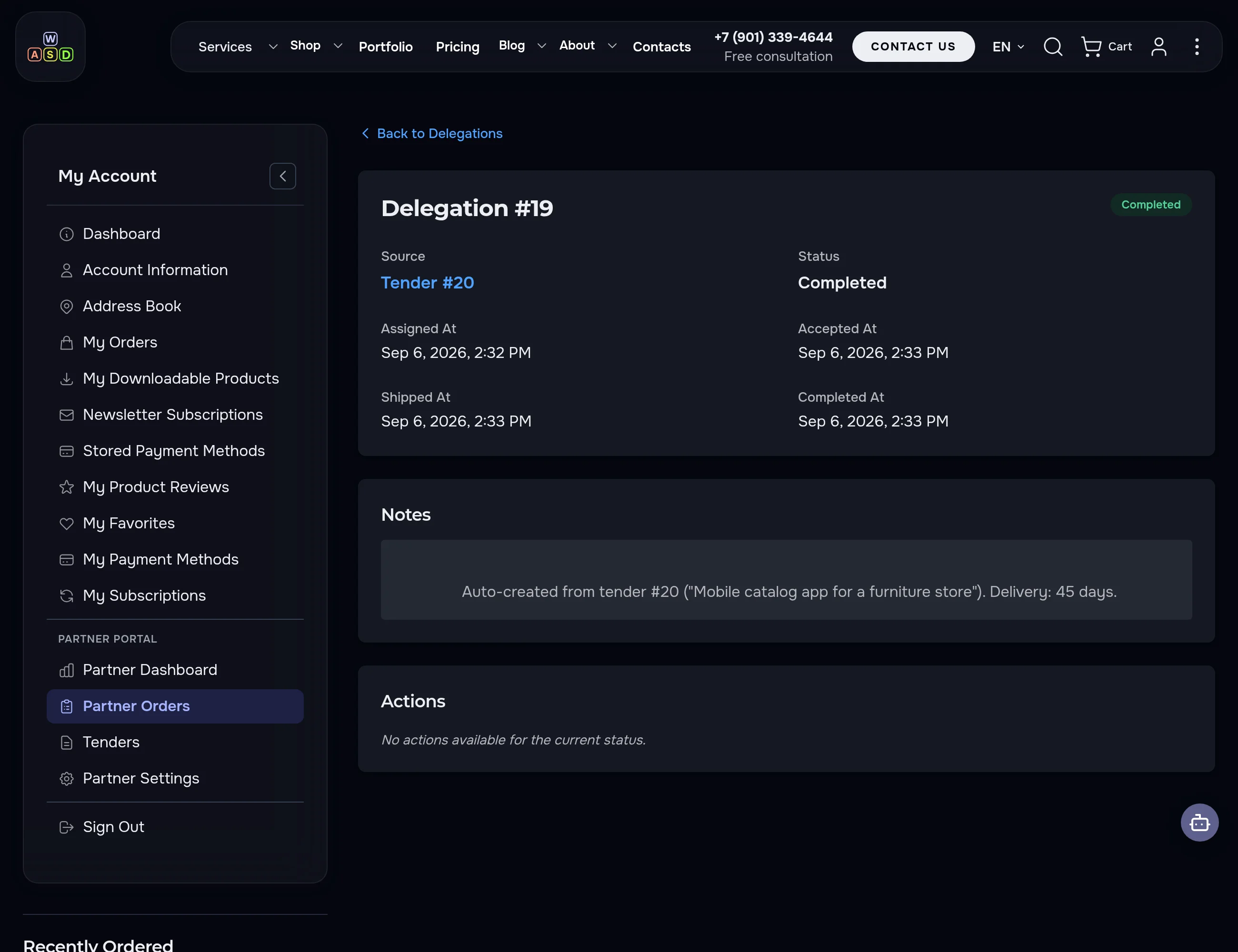
Task: Open the Pricing menu item
Action: pyautogui.click(x=458, y=47)
